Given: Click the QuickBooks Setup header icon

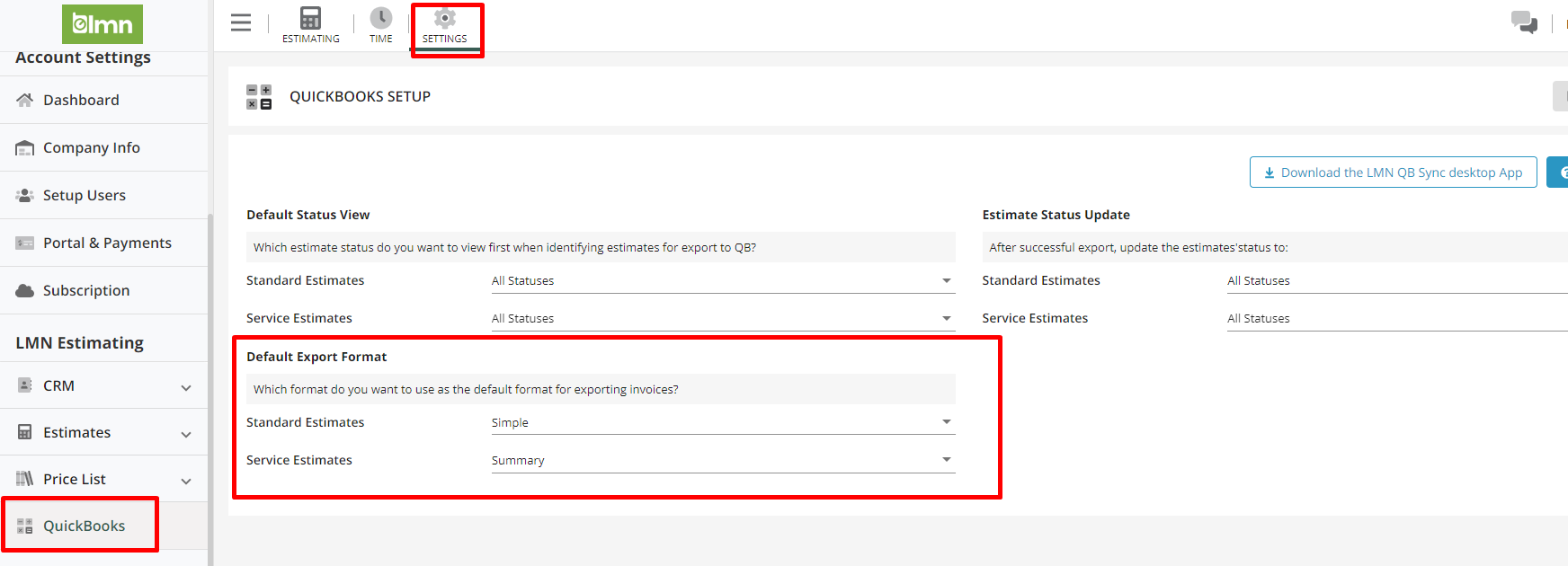Looking at the screenshot, I should click(259, 97).
